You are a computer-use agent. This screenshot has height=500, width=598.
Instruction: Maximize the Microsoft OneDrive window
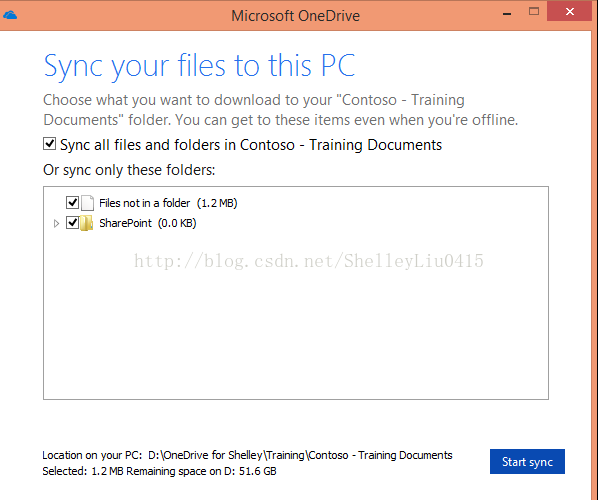click(x=534, y=11)
